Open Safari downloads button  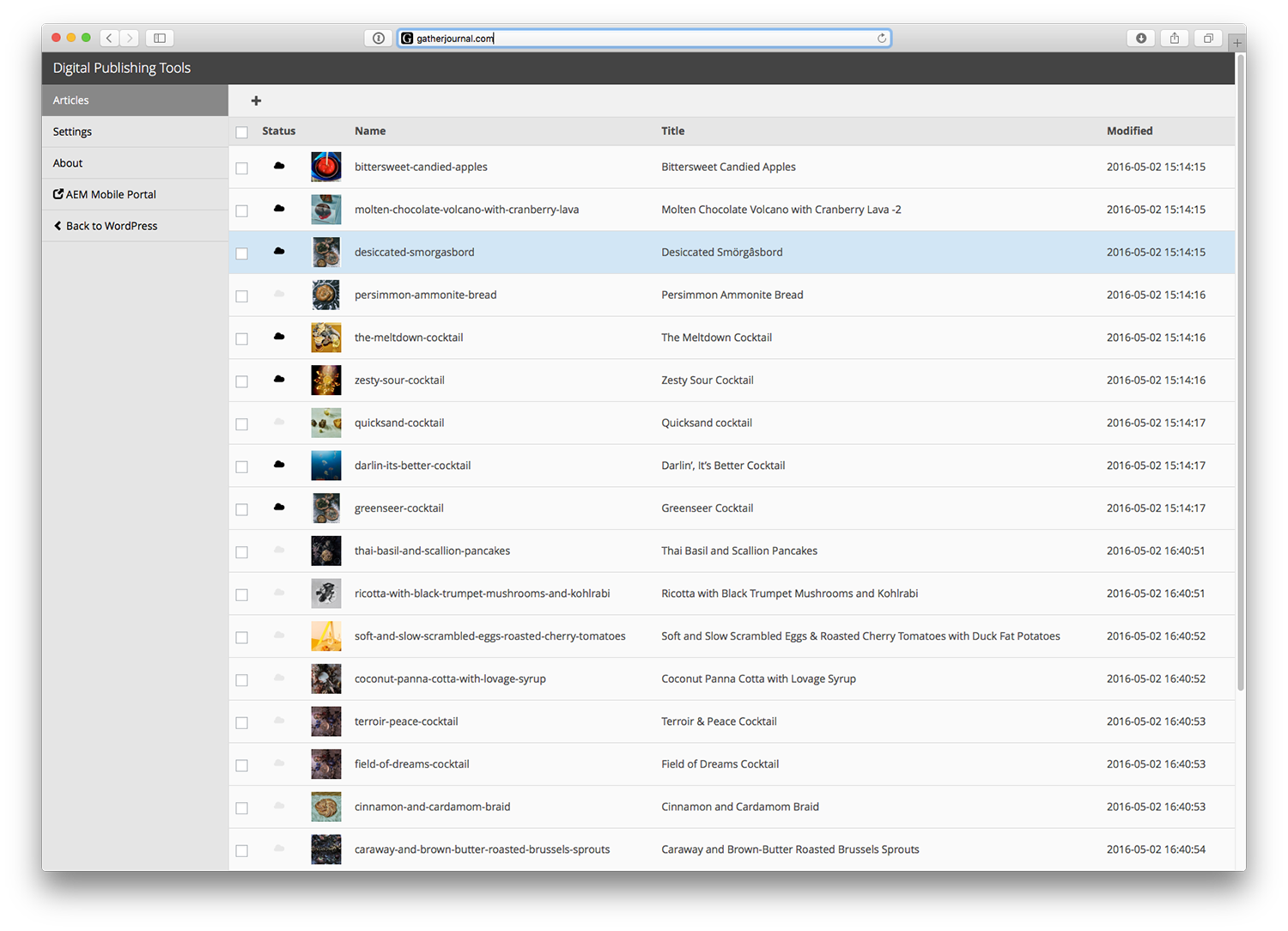1141,38
